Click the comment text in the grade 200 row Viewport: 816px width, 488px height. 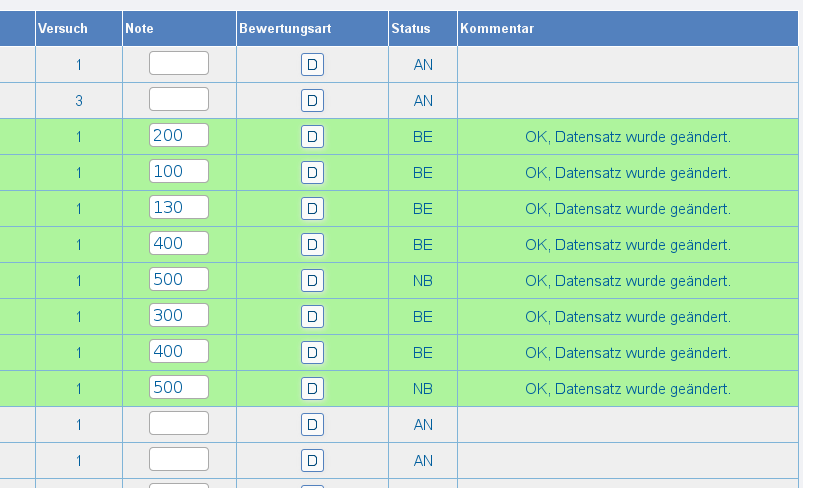[627, 137]
